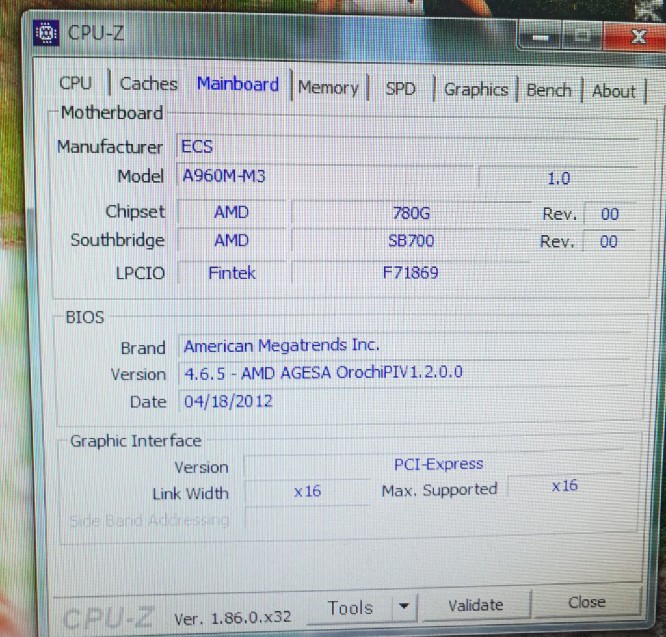Click the Max. Supported x16 value
The width and height of the screenshot is (666, 637).
[565, 485]
